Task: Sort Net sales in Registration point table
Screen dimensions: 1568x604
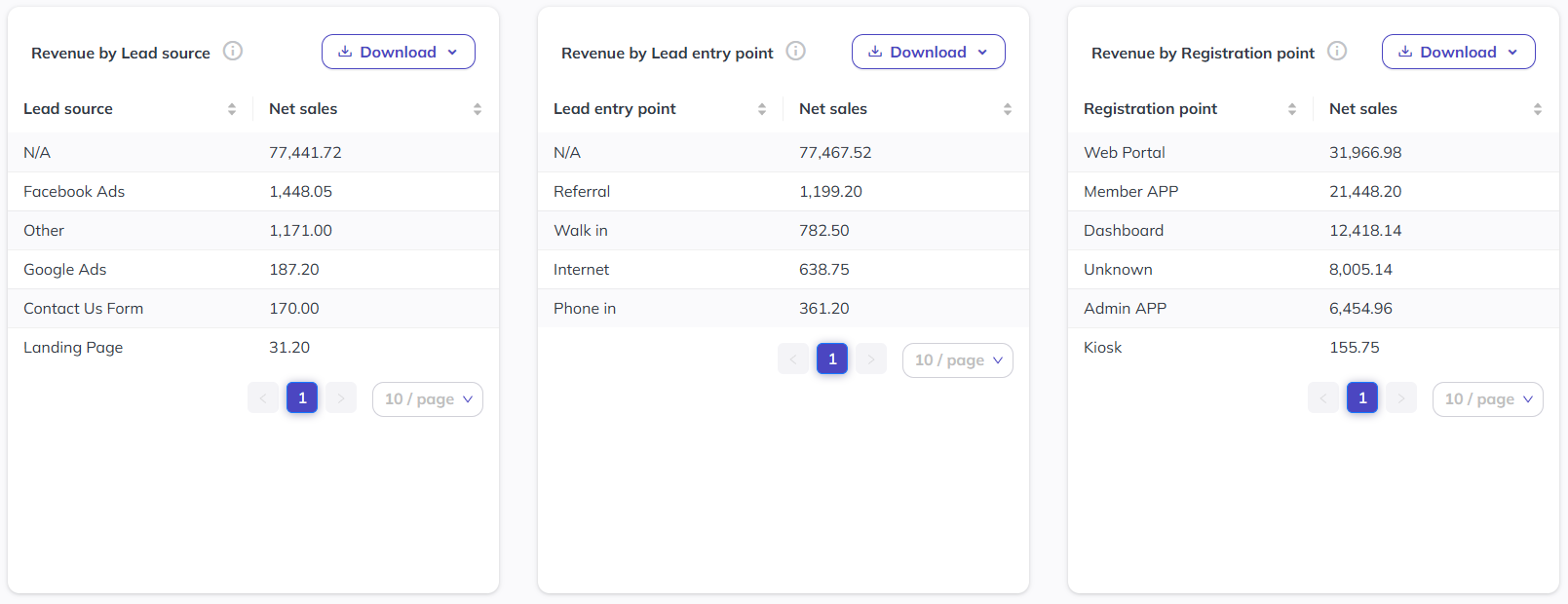Action: coord(1538,109)
